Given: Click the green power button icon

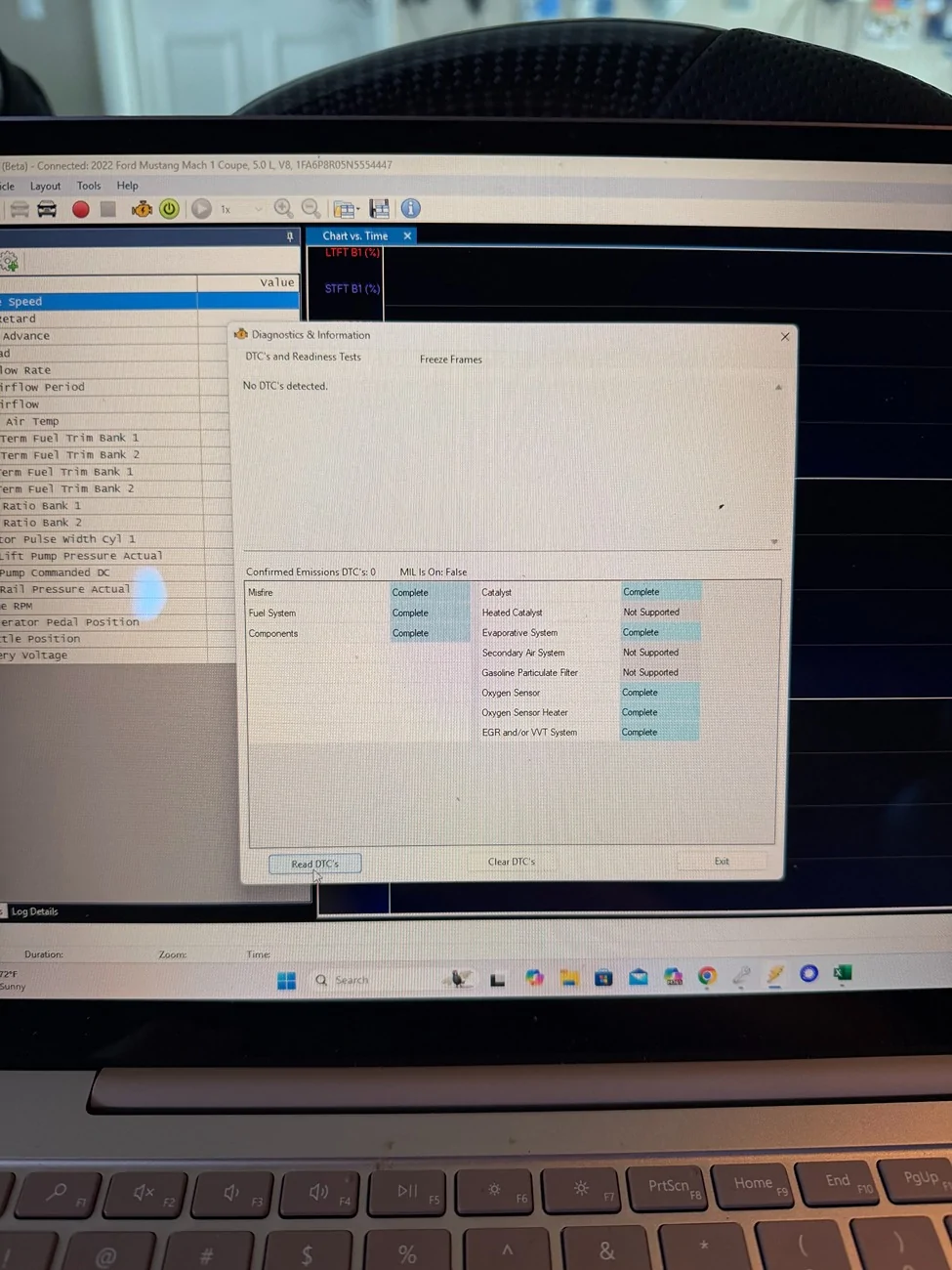Looking at the screenshot, I should pos(169,209).
